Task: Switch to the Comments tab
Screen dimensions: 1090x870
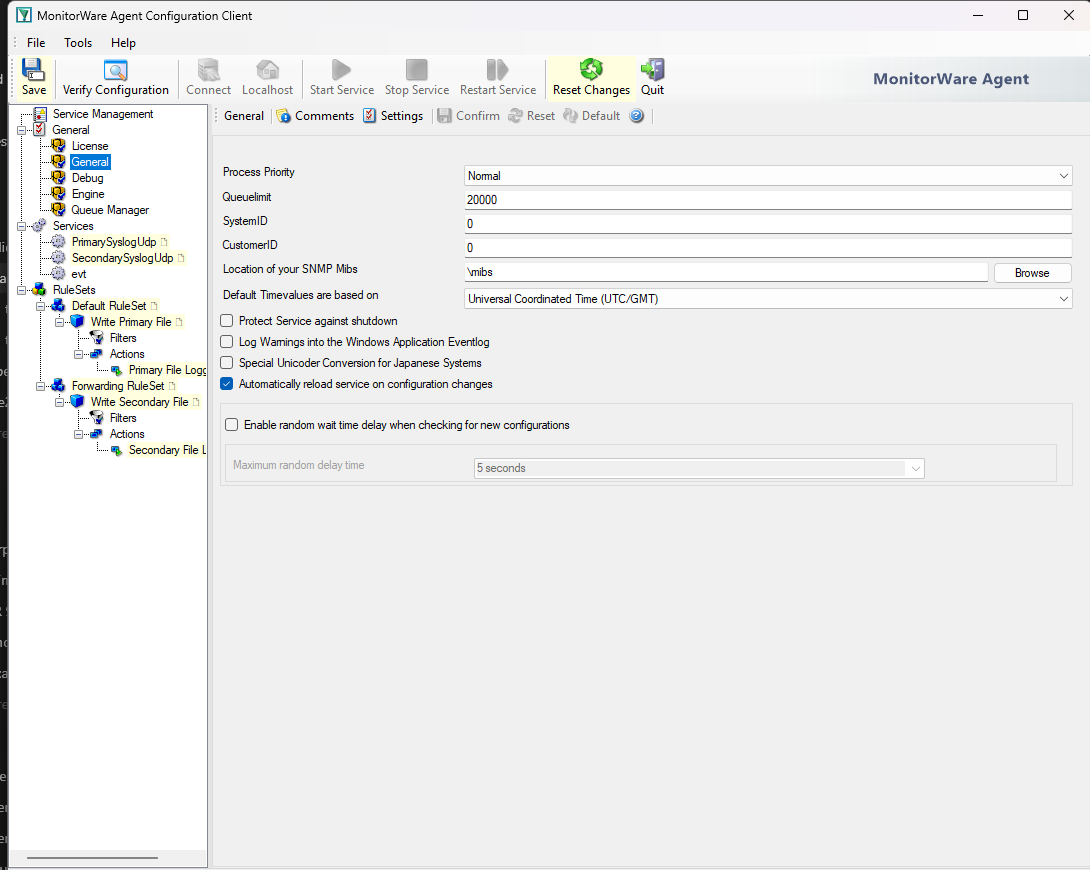Action: point(316,116)
